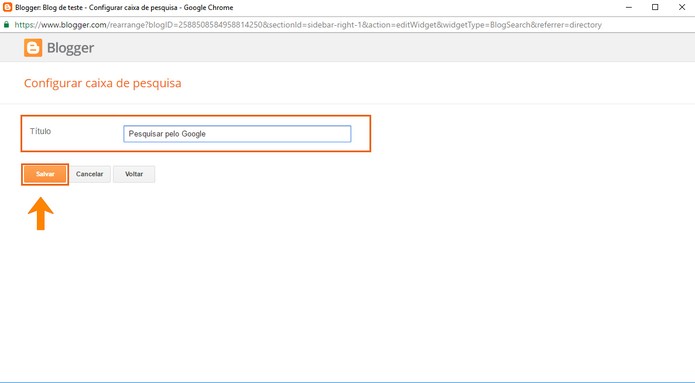Go back using the Voltar button
The image size is (695, 383).
(134, 174)
